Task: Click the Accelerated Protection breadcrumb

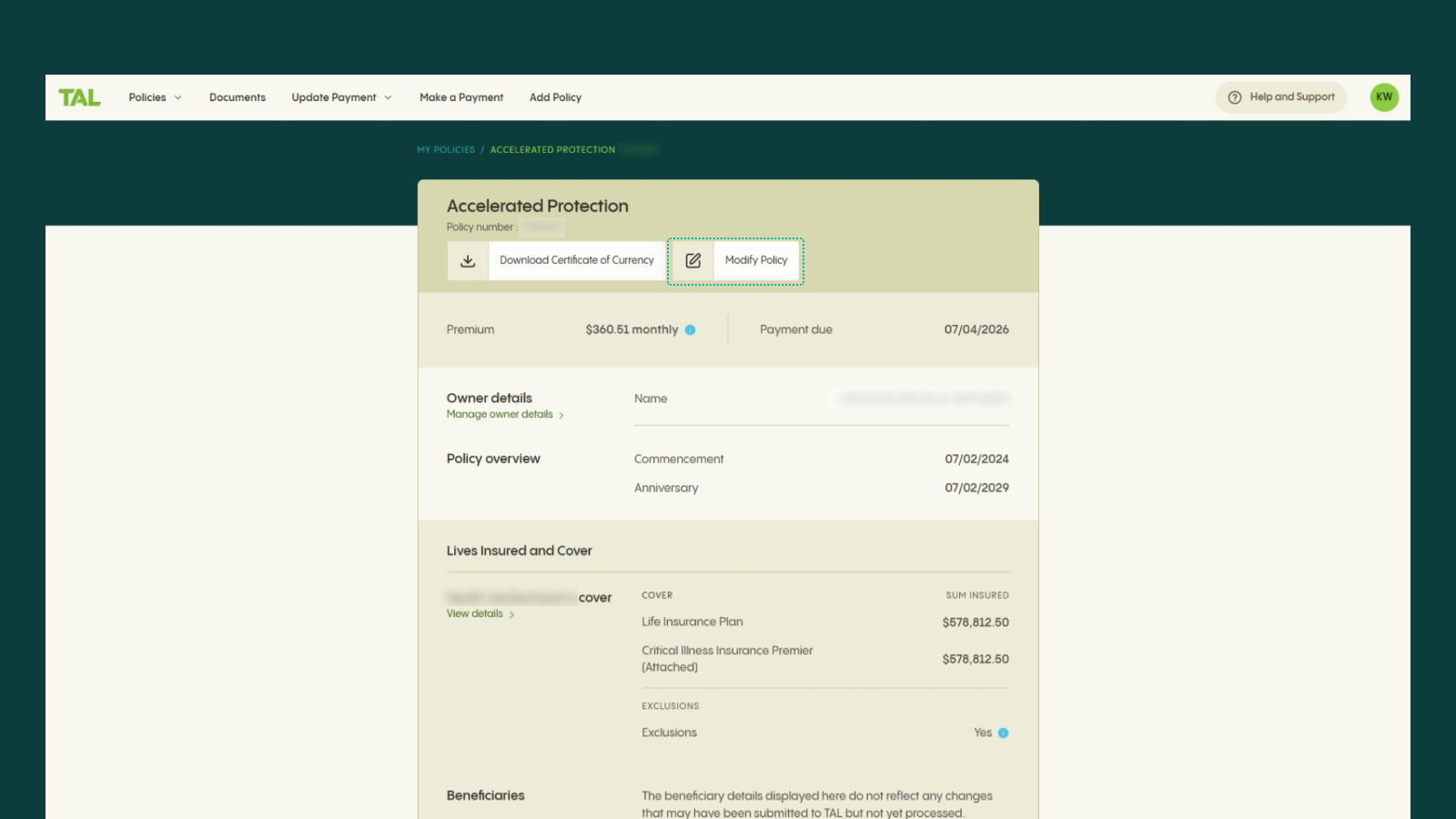Action: coord(552,150)
